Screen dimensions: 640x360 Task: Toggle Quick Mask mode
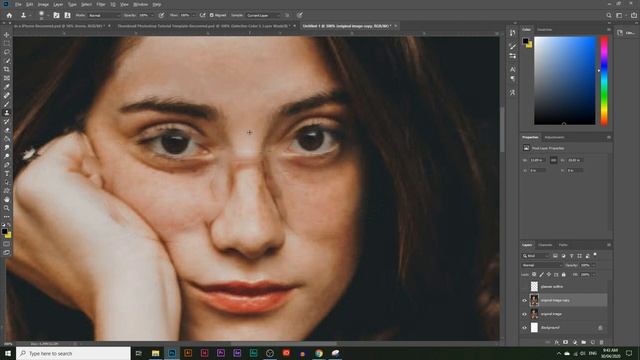7,244
